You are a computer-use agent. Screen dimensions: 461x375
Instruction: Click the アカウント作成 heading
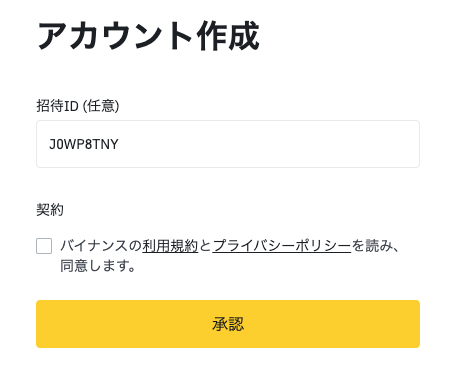(148, 36)
